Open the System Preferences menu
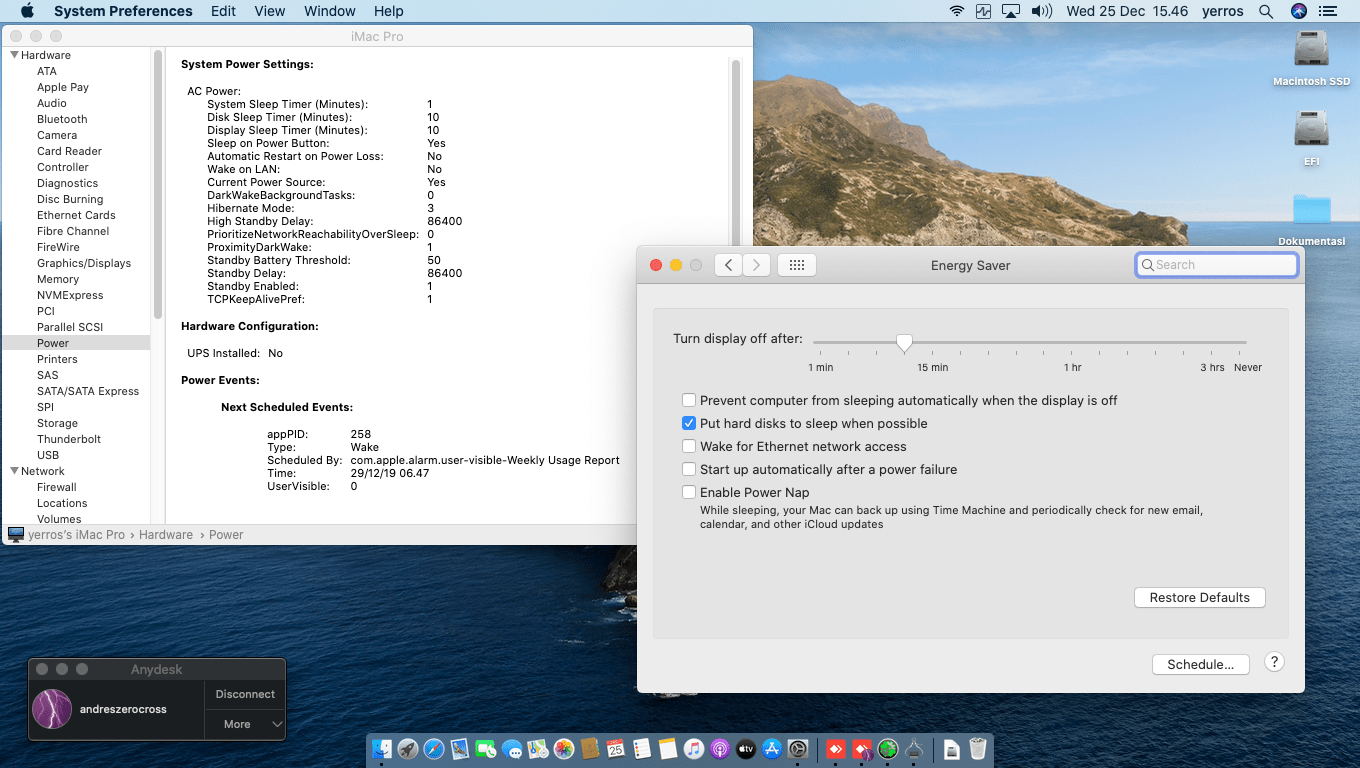Screen dimensions: 1360x768 tap(123, 11)
